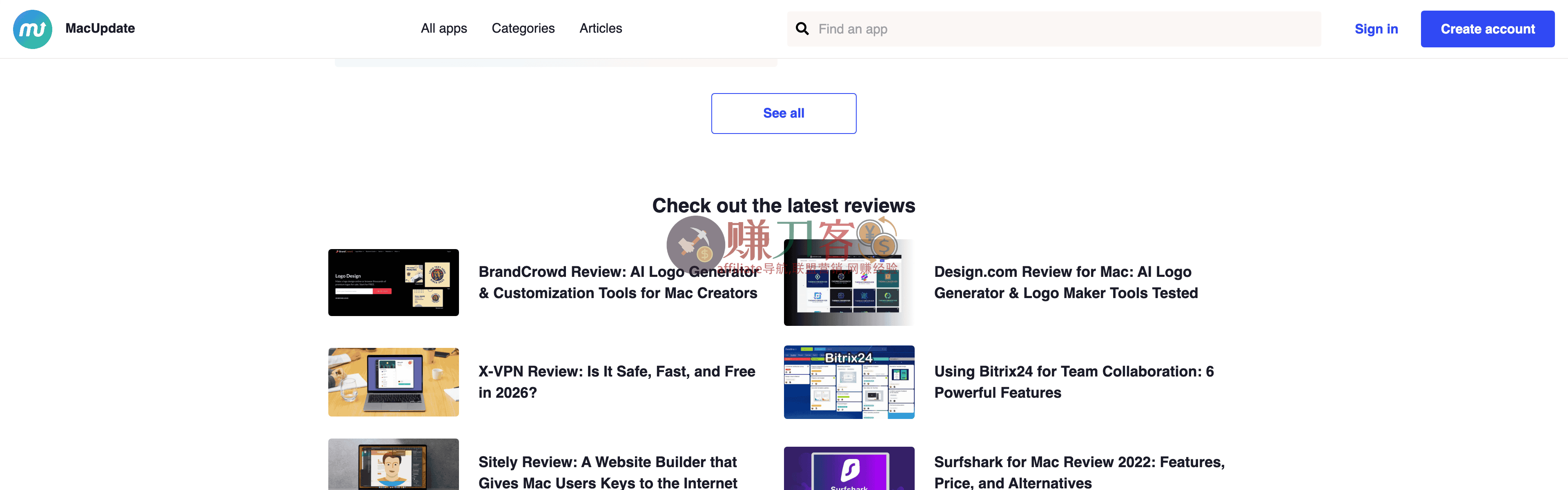Open the Surfshark for Mac Review article
This screenshot has height=490, width=1568.
pos(1078,472)
